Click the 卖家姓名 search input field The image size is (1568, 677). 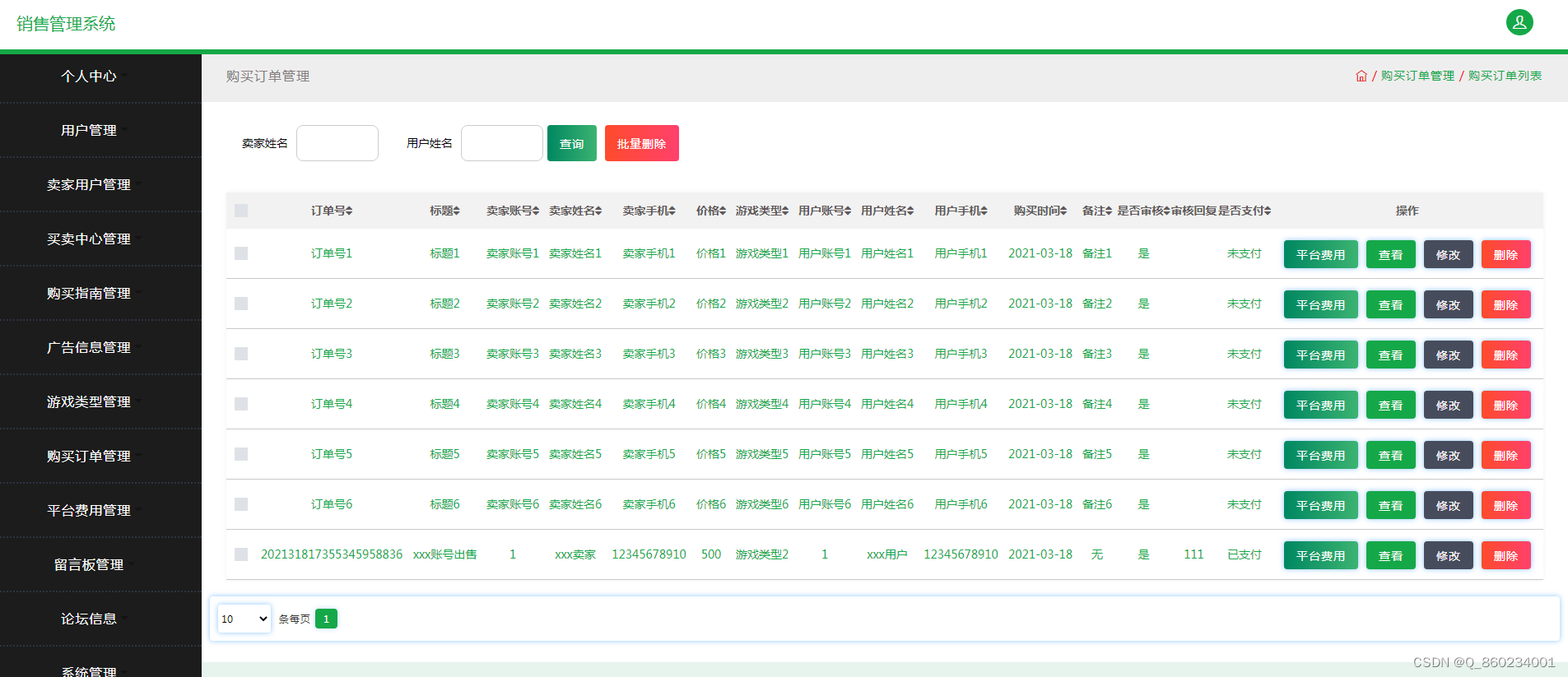click(x=337, y=143)
